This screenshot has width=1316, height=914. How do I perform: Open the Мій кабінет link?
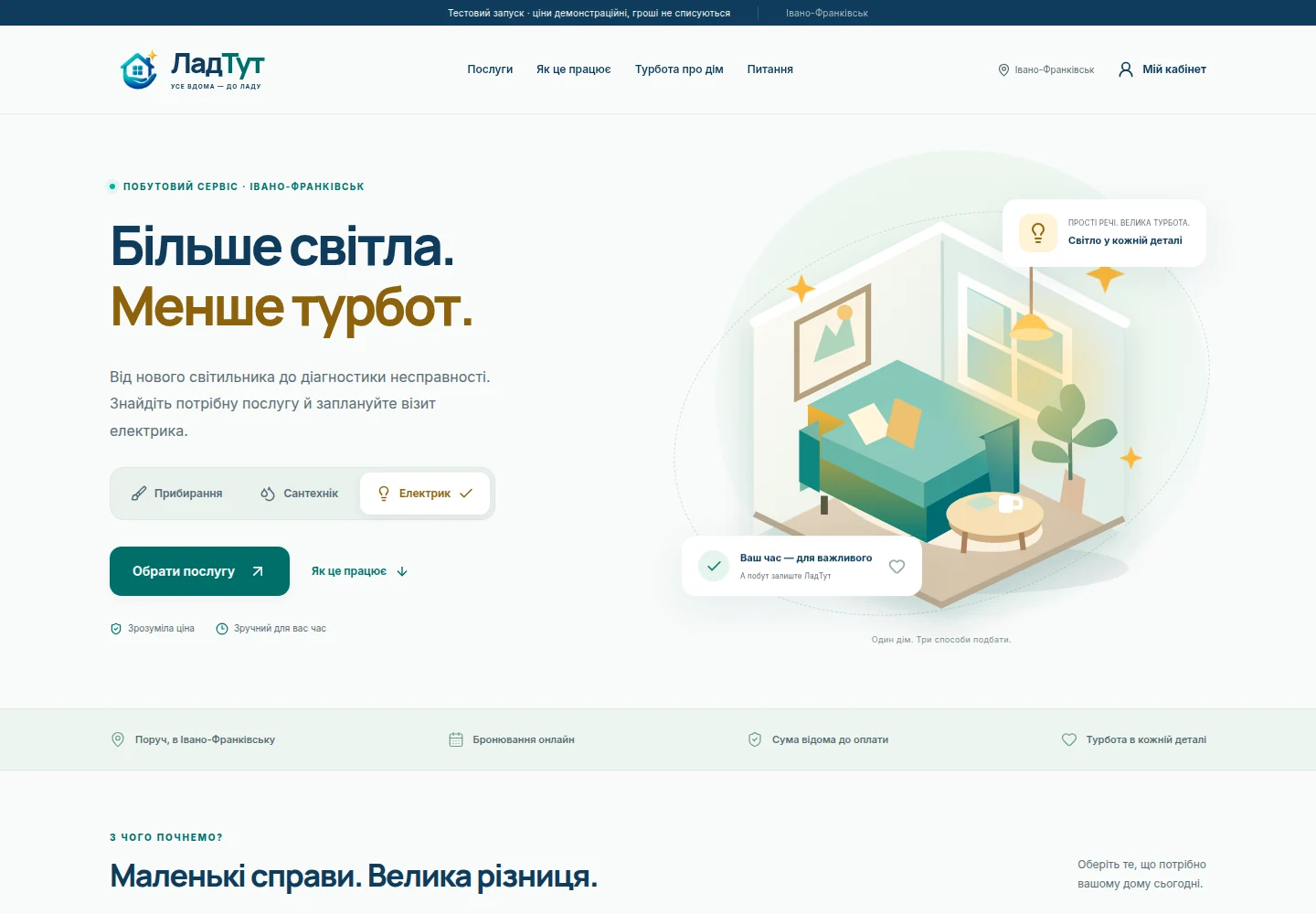(1162, 69)
